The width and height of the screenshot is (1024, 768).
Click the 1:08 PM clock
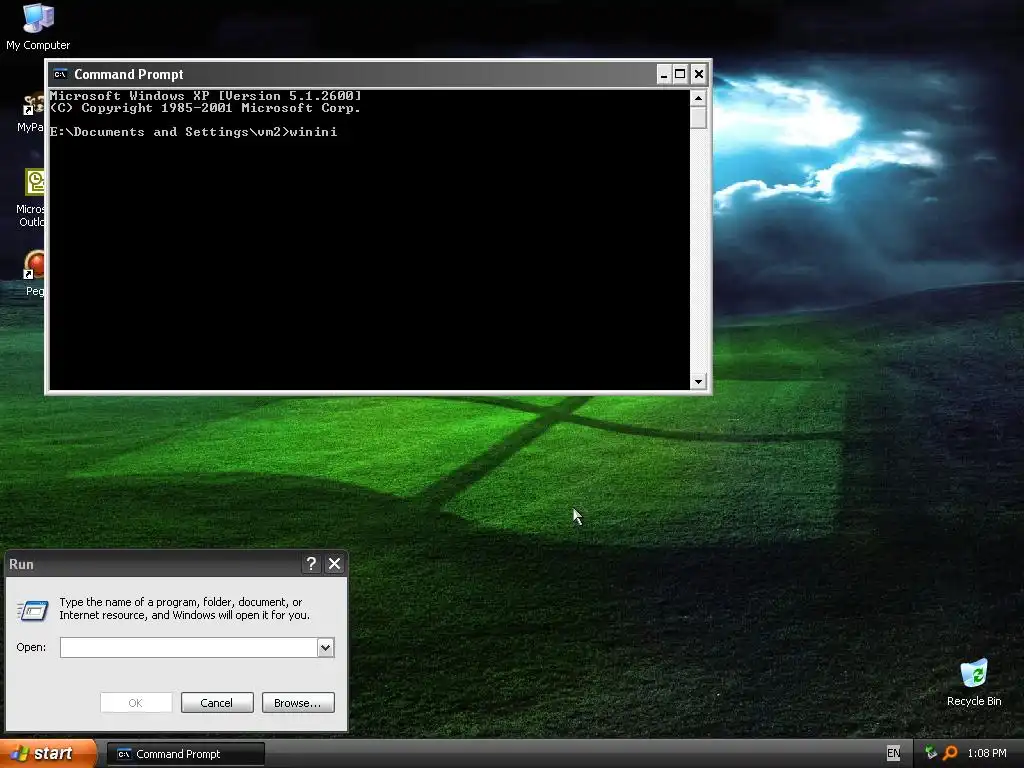point(987,754)
